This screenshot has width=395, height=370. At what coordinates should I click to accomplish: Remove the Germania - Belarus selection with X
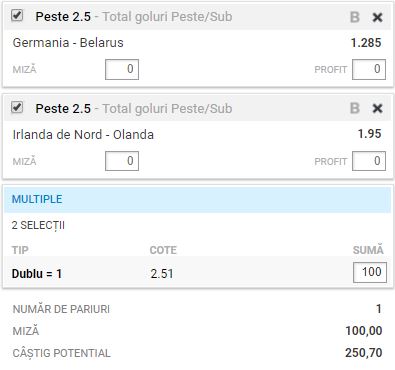coord(377,17)
